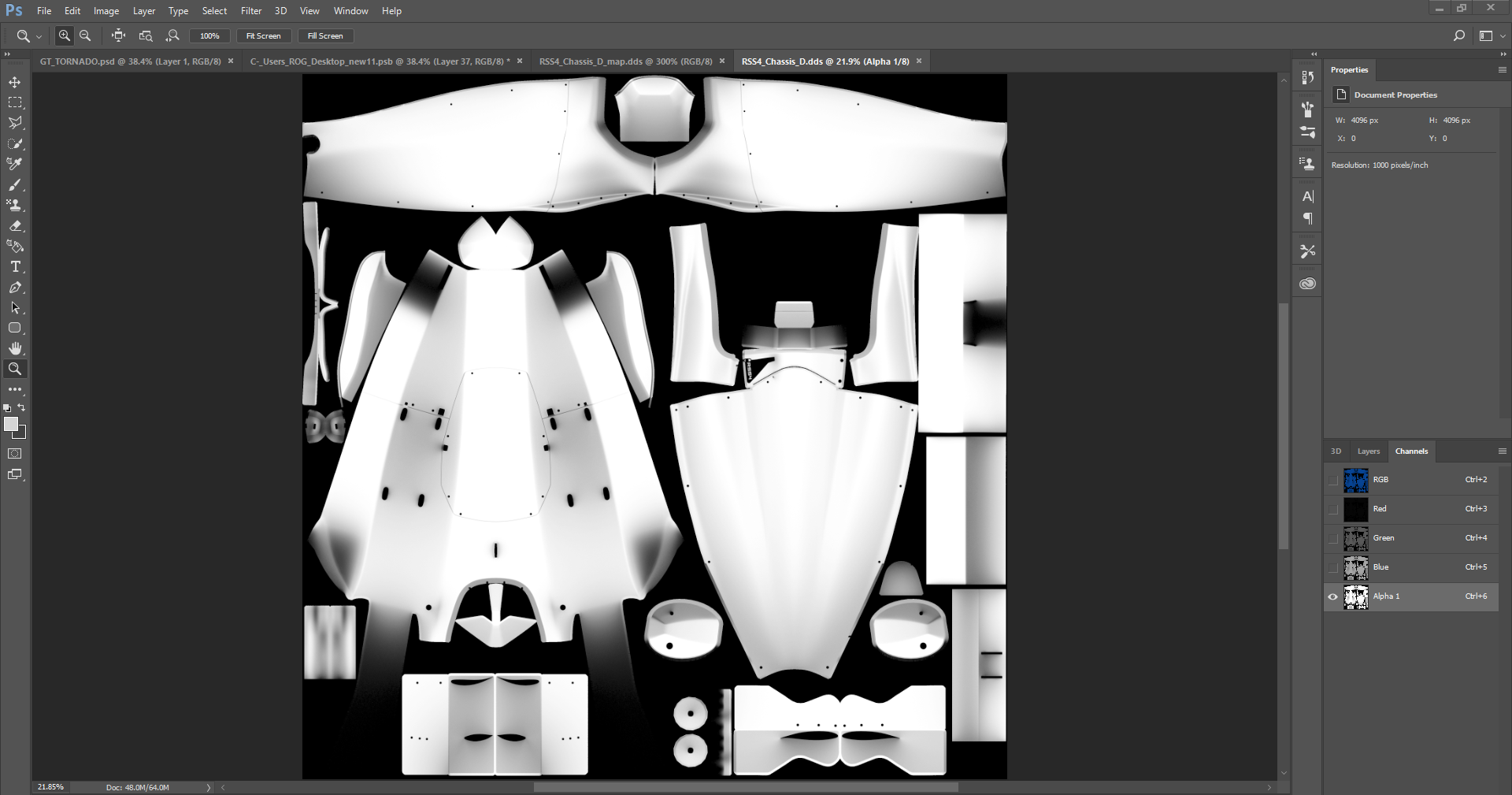Select the Type tool
The width and height of the screenshot is (1512, 795).
pyautogui.click(x=15, y=266)
